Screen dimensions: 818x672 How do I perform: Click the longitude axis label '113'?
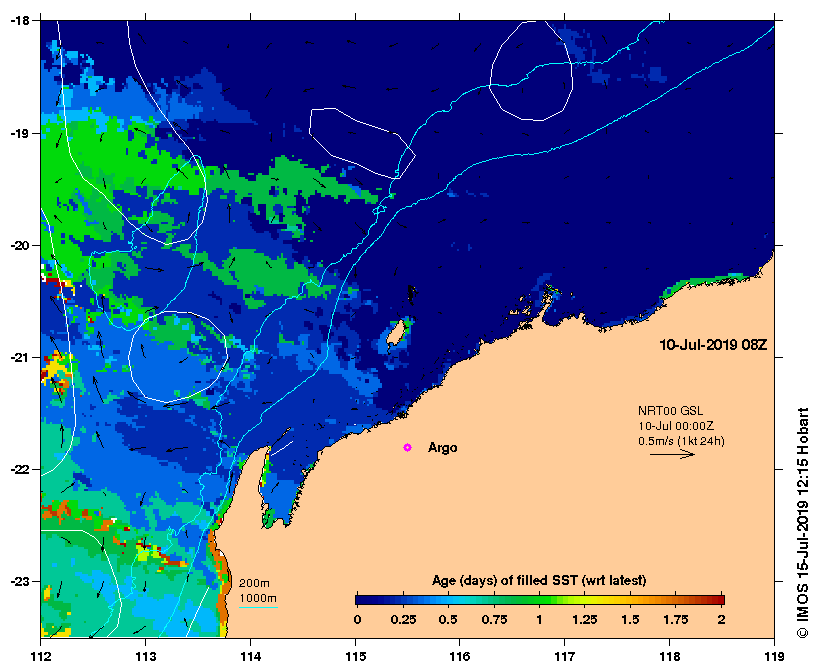(x=146, y=656)
